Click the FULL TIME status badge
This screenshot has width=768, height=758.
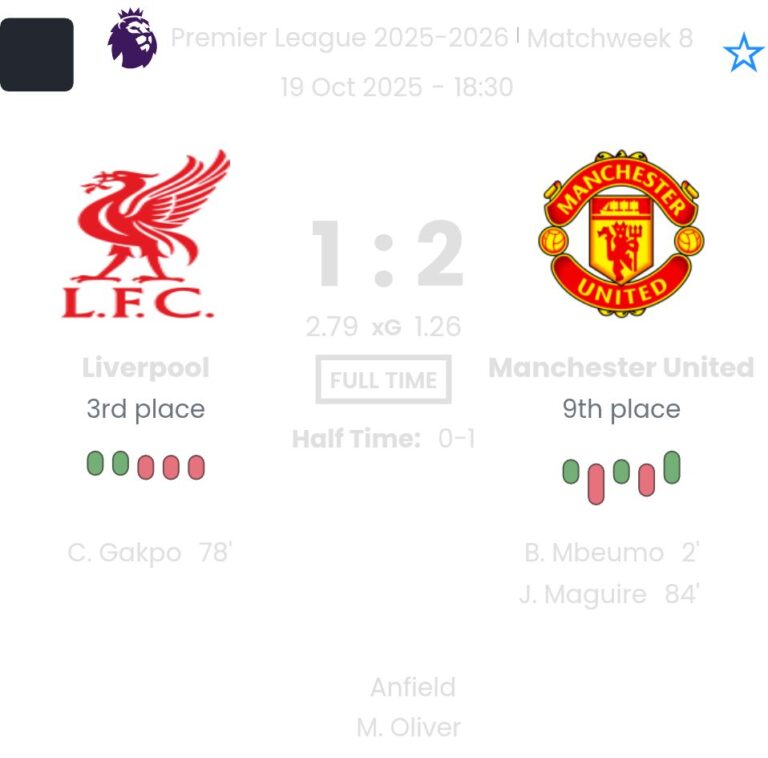[x=384, y=380]
